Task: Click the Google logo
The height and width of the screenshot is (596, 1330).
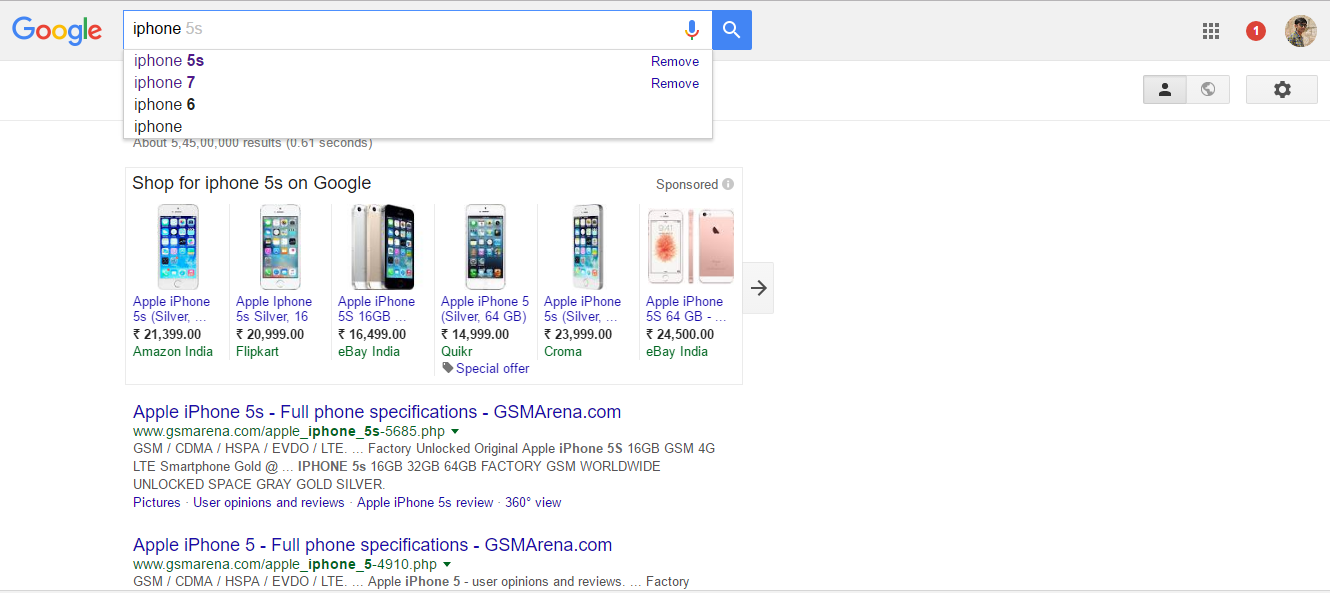Action: pyautogui.click(x=57, y=31)
